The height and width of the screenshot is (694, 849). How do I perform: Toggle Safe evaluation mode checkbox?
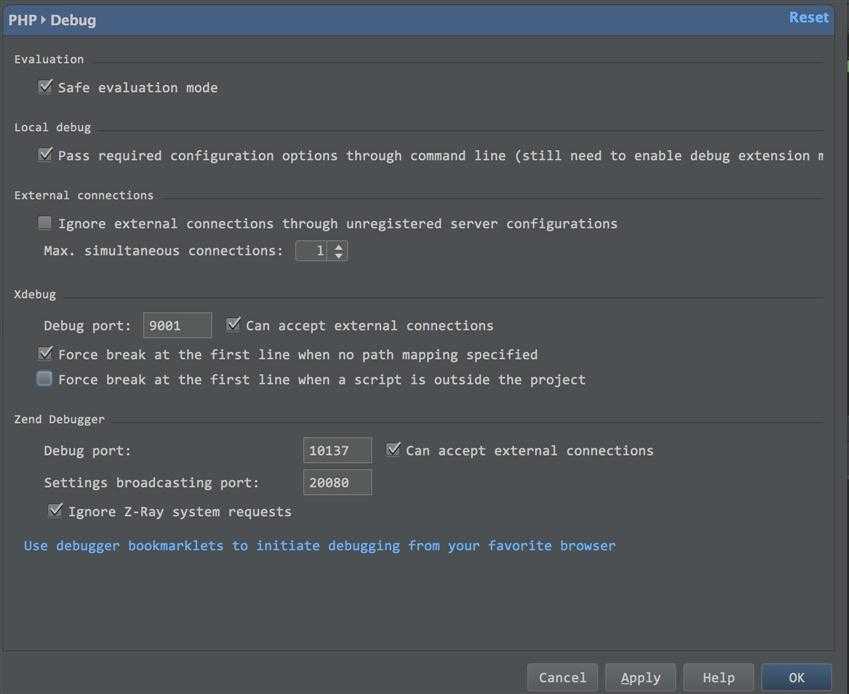45,87
